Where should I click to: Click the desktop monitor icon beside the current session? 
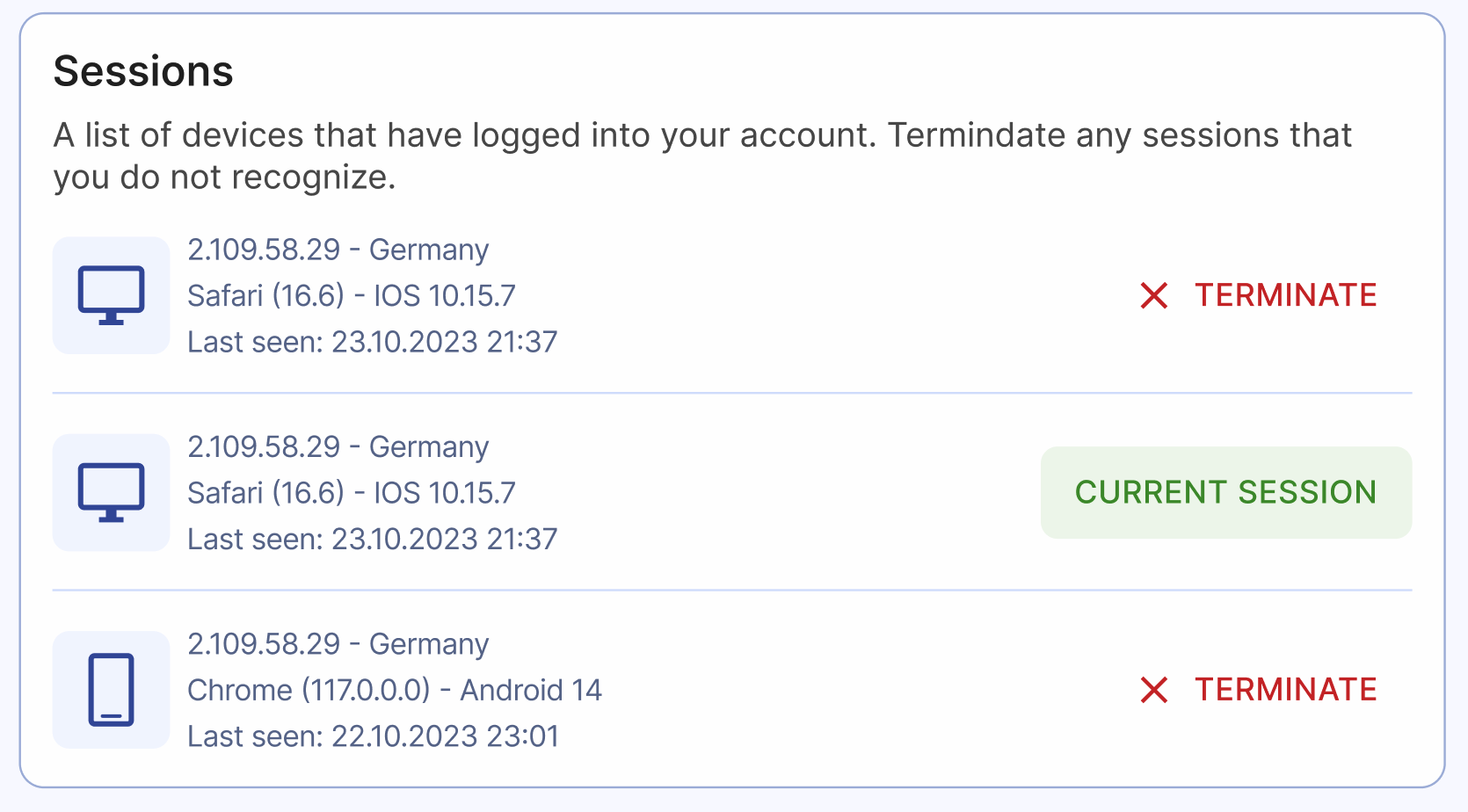pyautogui.click(x=111, y=492)
